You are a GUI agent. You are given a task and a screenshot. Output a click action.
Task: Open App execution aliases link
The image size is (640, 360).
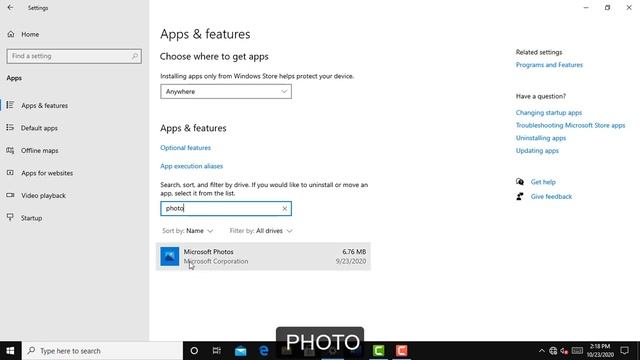191,166
